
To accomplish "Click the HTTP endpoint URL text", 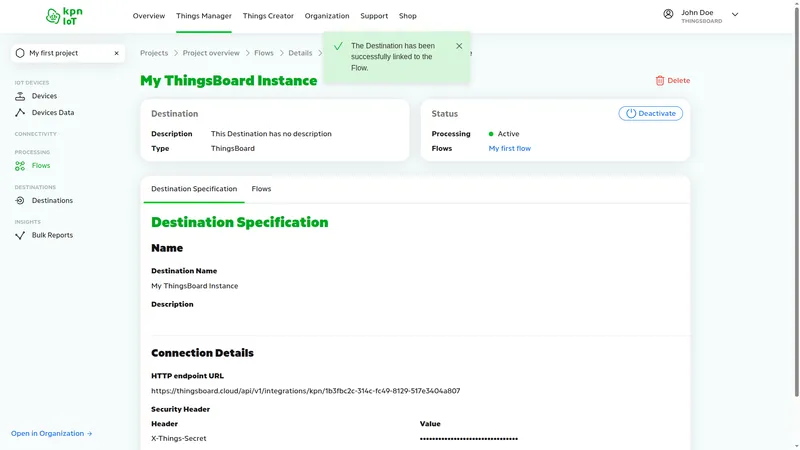I will [305, 391].
